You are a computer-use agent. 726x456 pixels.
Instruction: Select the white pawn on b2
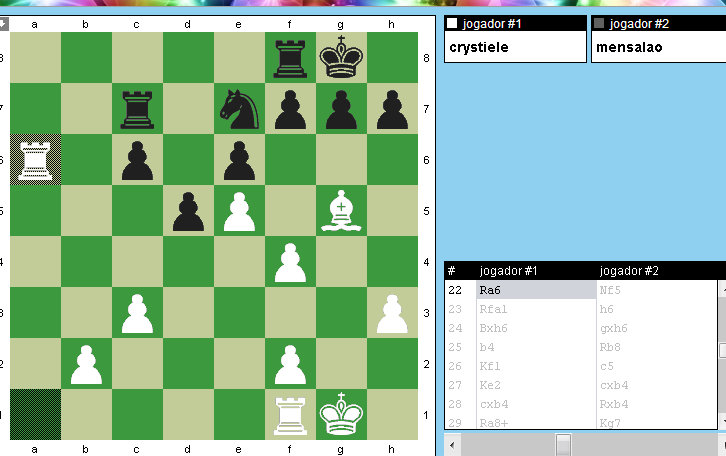(86, 364)
